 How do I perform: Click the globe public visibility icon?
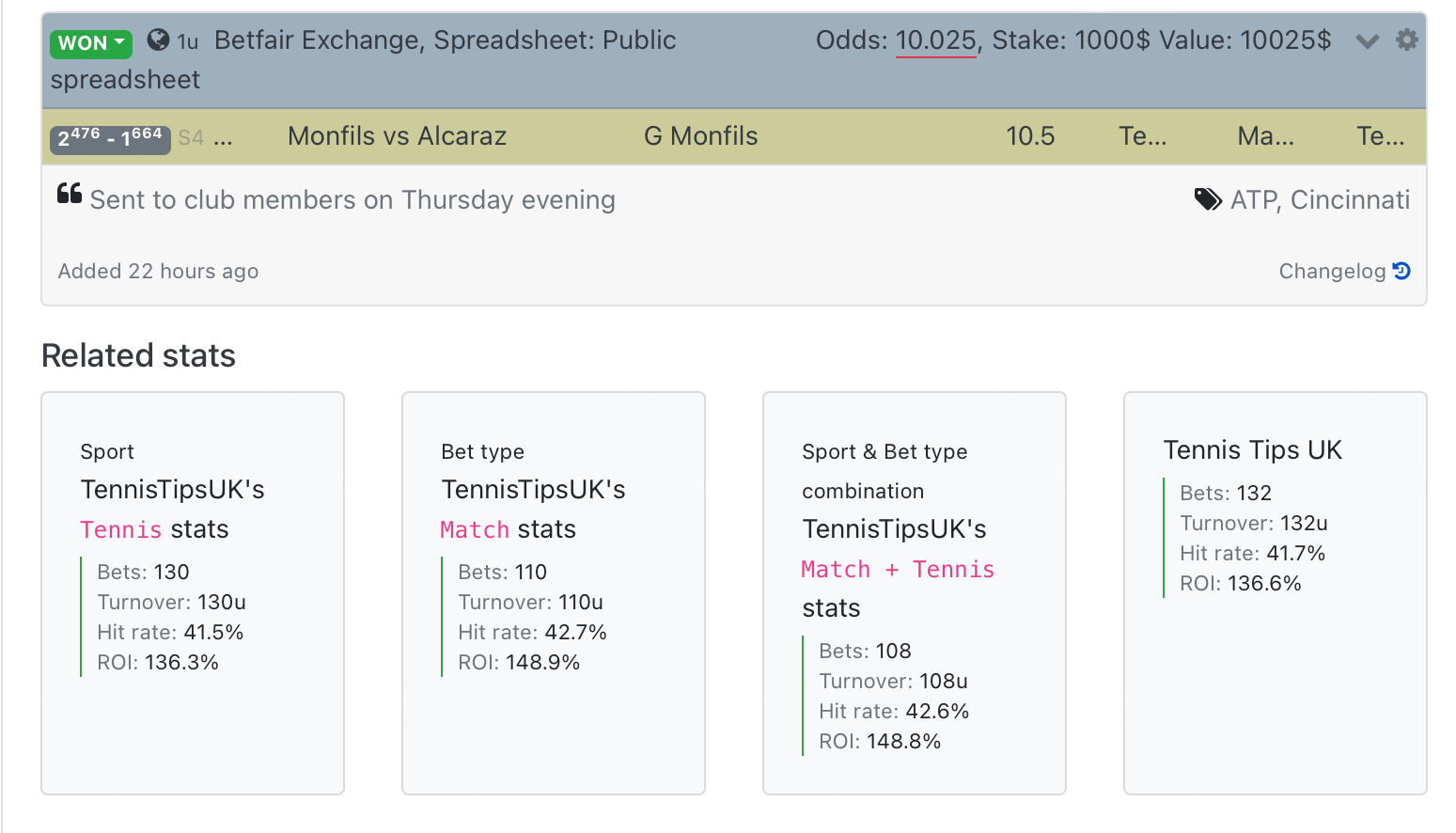pyautogui.click(x=158, y=39)
